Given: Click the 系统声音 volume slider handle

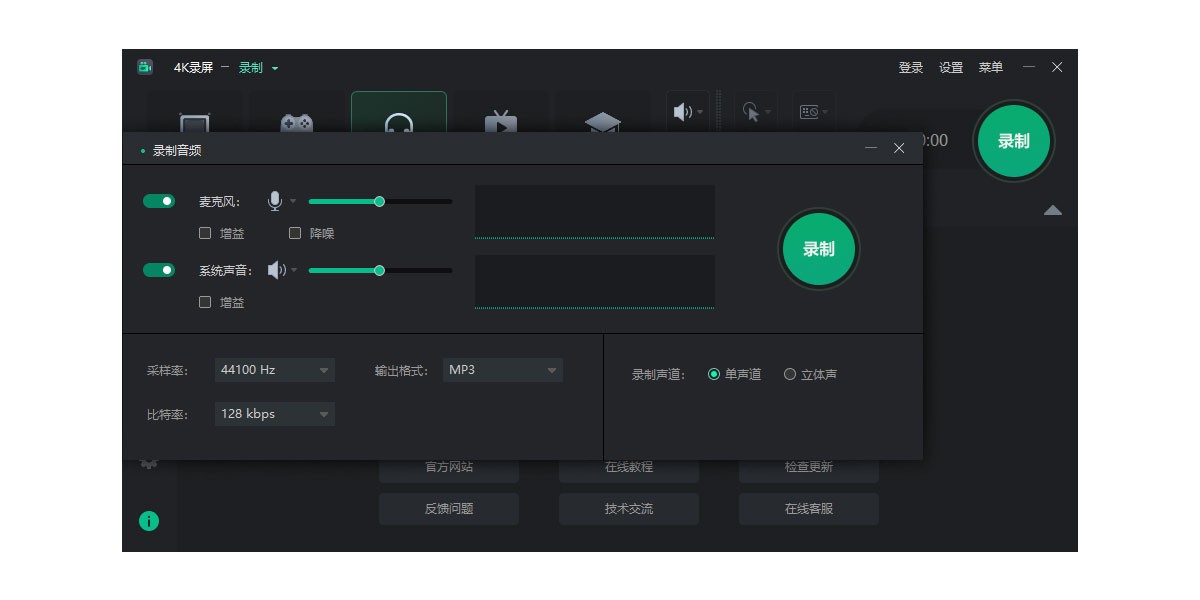Looking at the screenshot, I should tap(379, 270).
